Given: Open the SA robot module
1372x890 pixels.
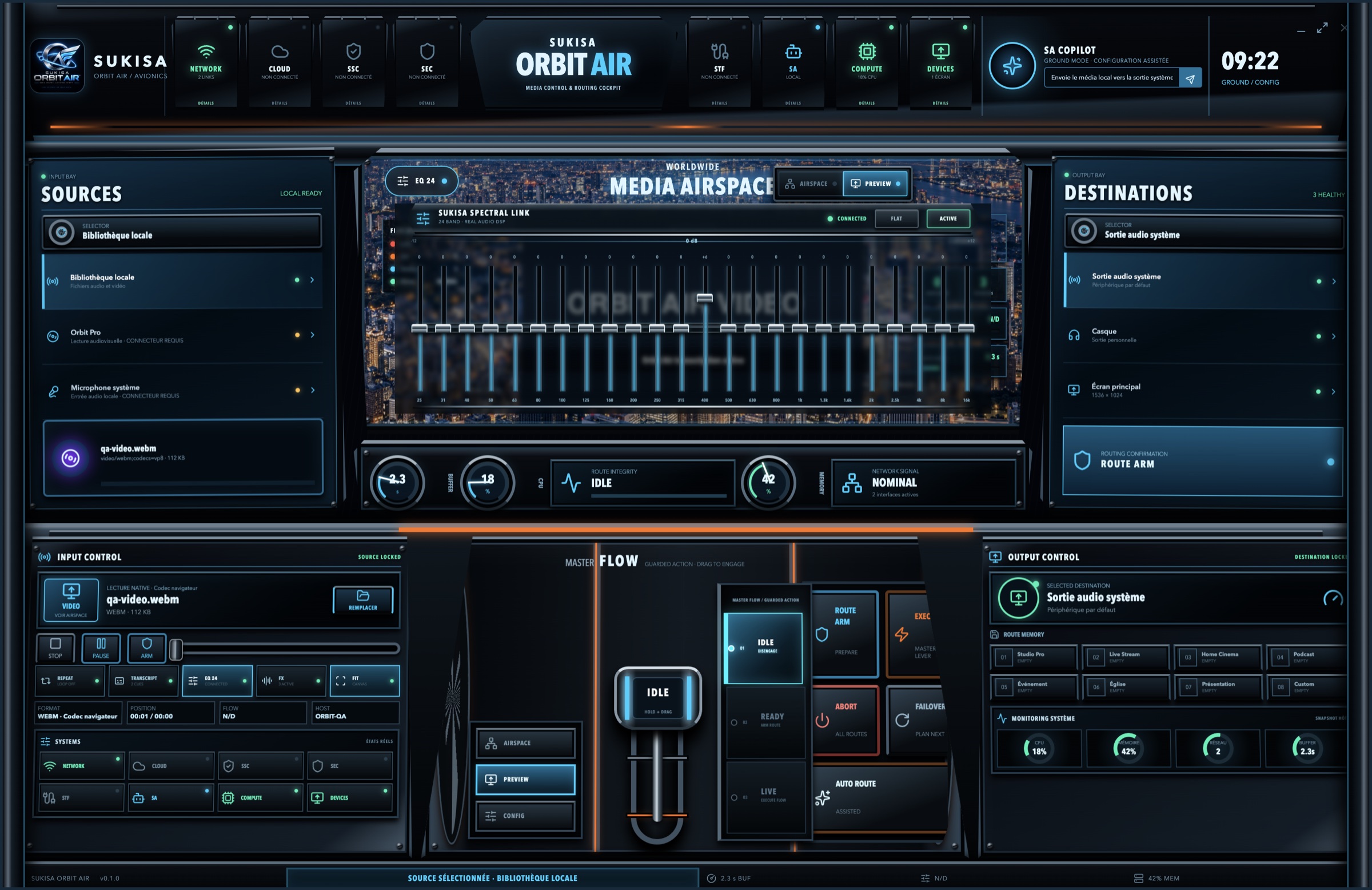Looking at the screenshot, I should (793, 62).
